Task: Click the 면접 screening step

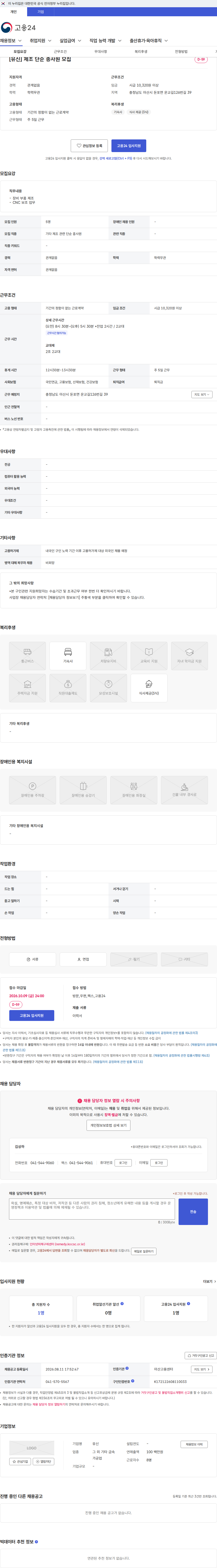Action: [83, 959]
